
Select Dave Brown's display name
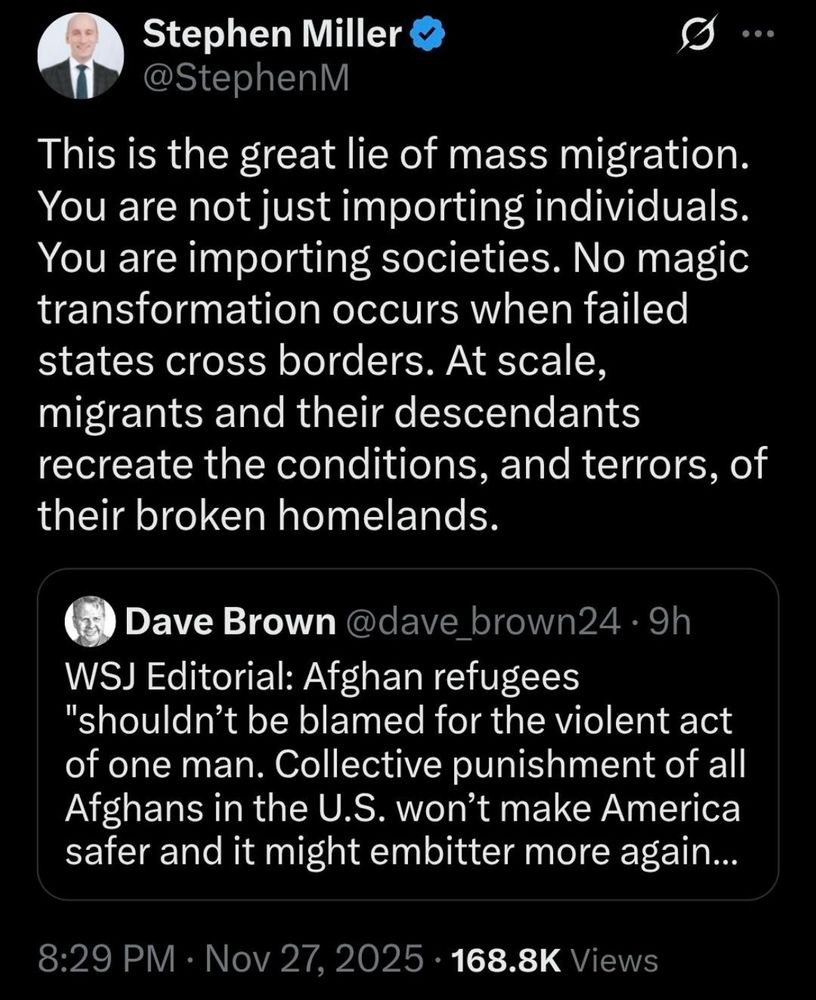228,620
